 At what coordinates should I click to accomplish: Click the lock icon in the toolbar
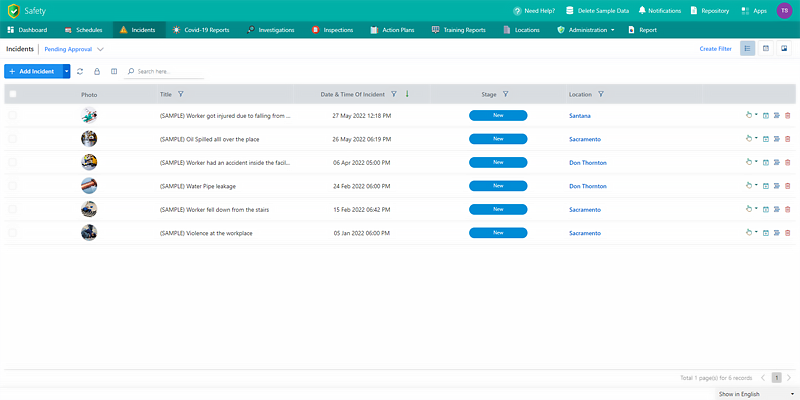(x=97, y=71)
